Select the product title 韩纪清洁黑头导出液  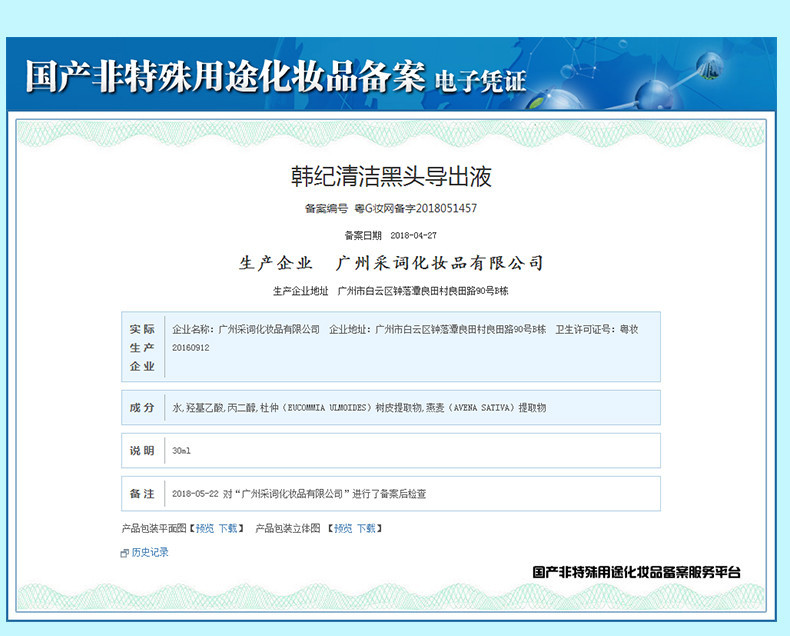[x=391, y=177]
